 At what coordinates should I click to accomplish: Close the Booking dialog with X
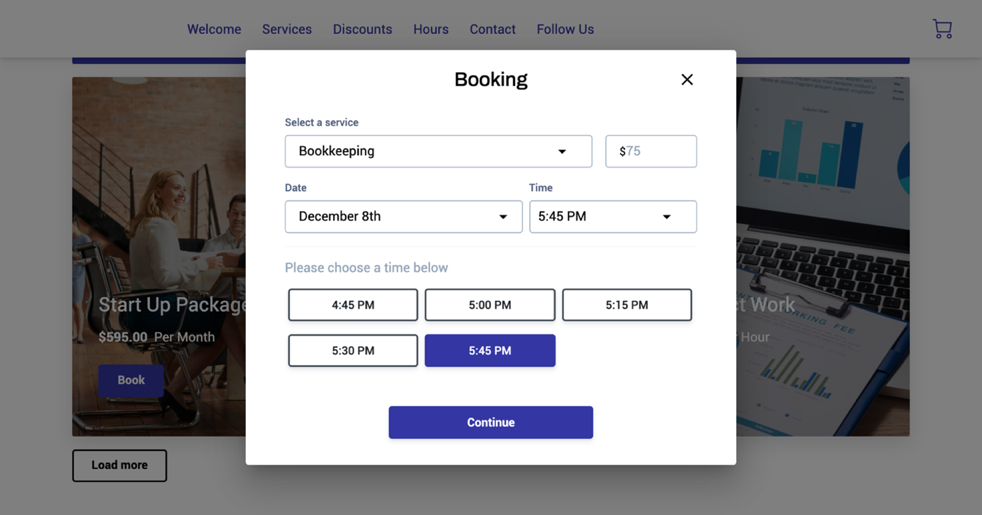click(687, 80)
